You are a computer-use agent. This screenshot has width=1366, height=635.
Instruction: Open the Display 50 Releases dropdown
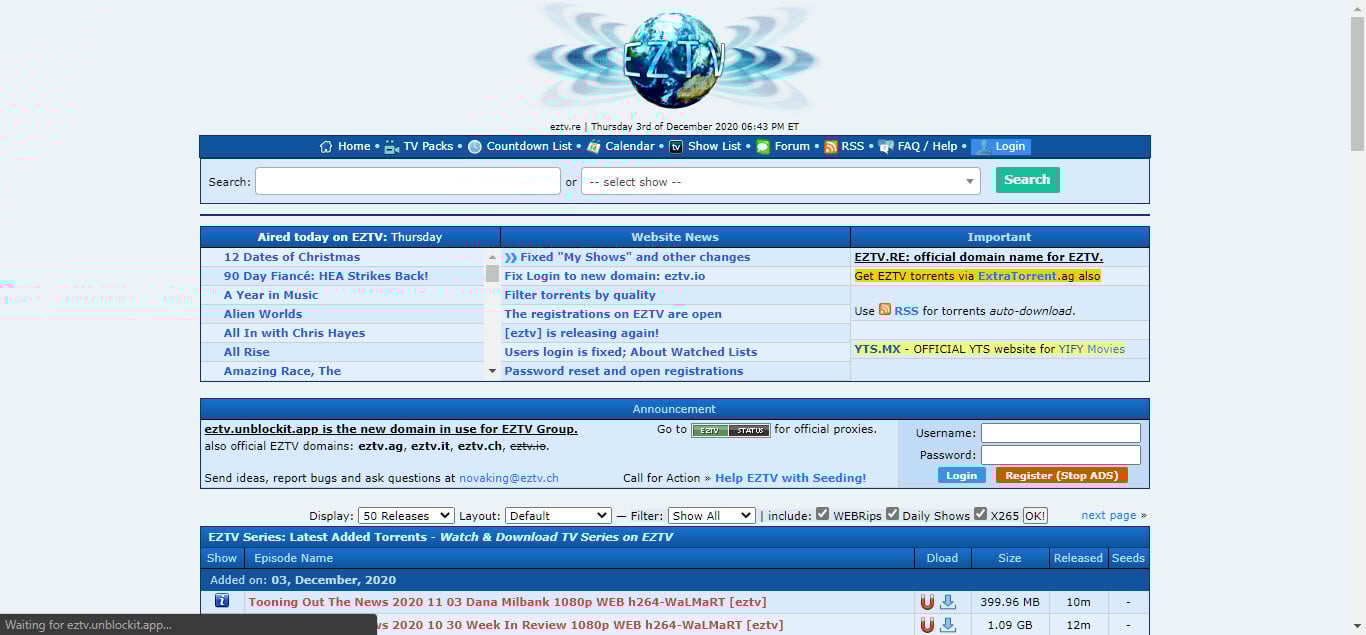tap(406, 516)
